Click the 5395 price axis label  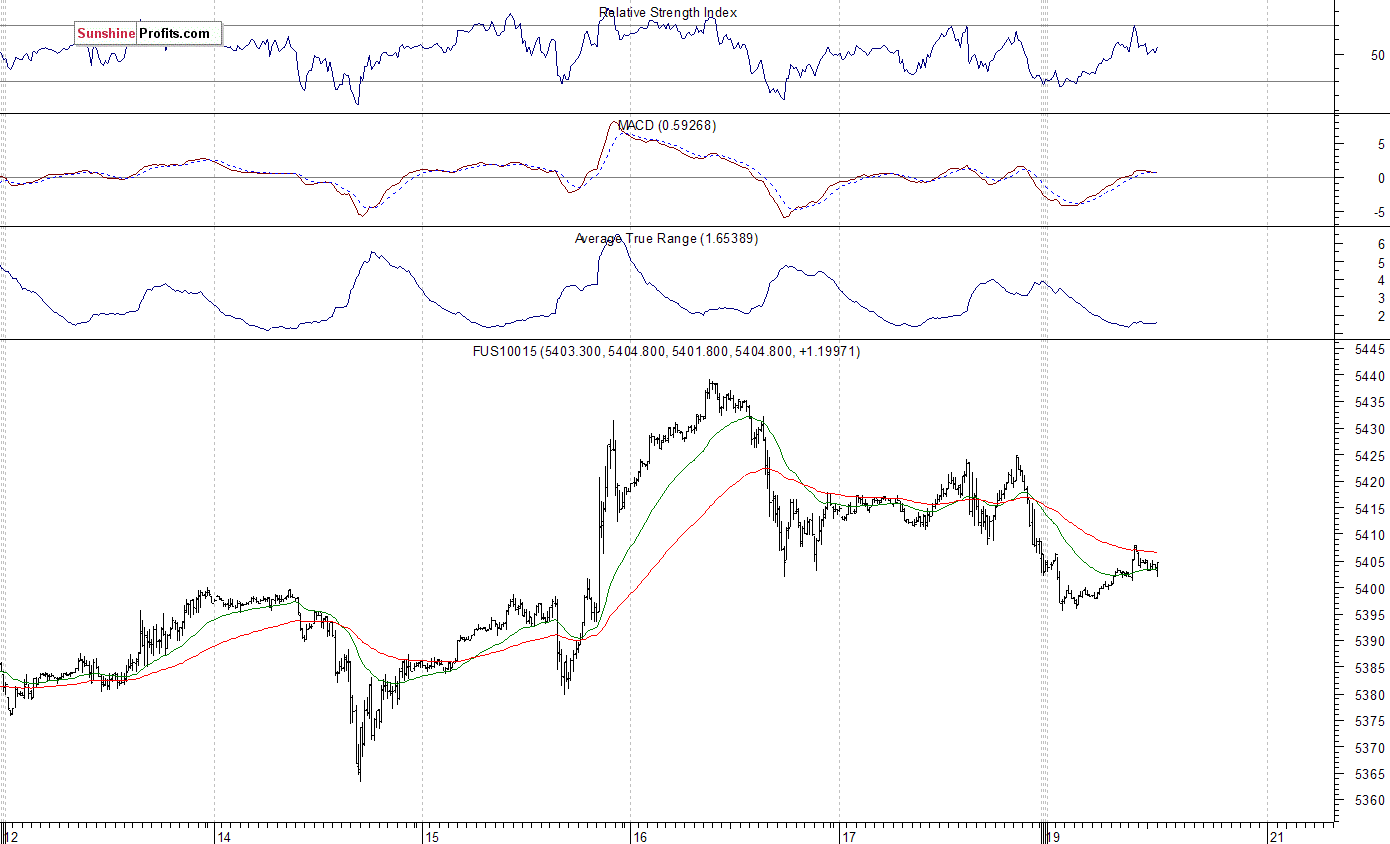coord(1371,616)
